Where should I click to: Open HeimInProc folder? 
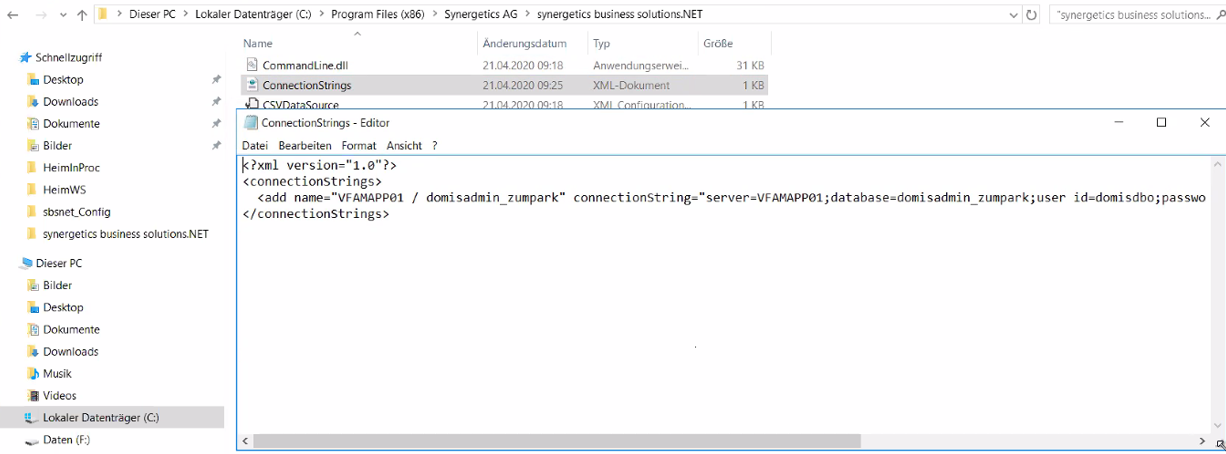(x=71, y=168)
